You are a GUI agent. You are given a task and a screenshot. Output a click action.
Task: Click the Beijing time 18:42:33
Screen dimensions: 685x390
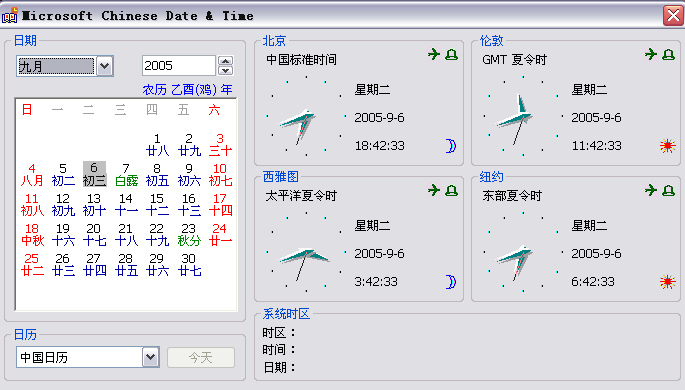[380, 145]
